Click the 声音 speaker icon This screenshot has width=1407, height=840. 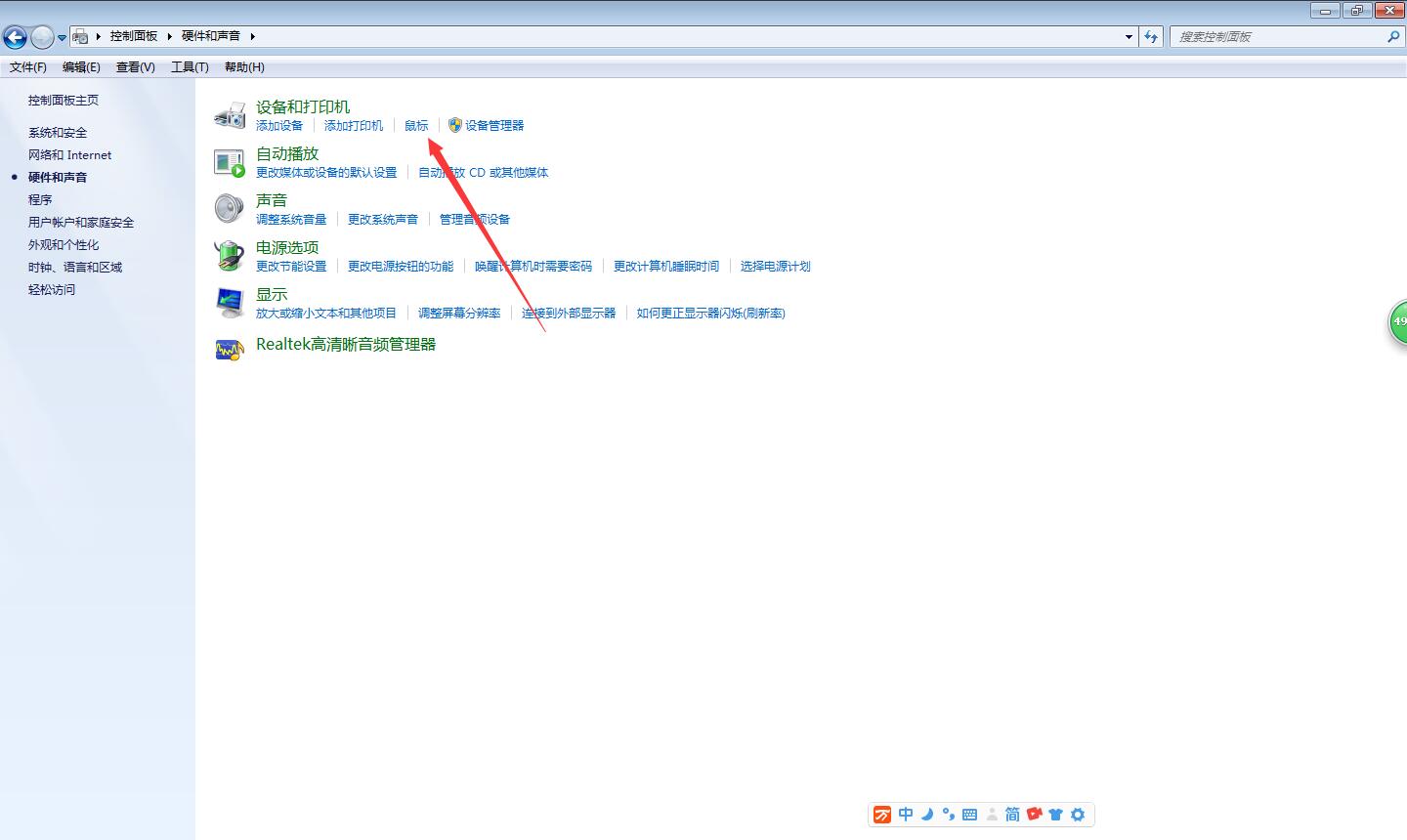click(230, 209)
